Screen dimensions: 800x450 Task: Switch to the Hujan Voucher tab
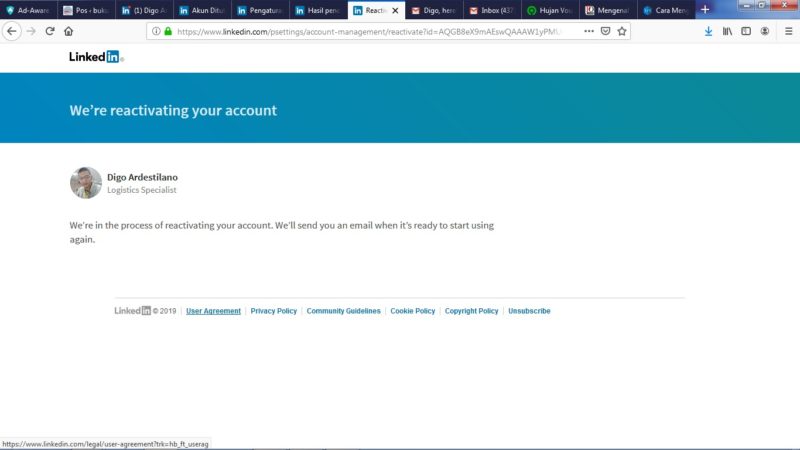[551, 10]
